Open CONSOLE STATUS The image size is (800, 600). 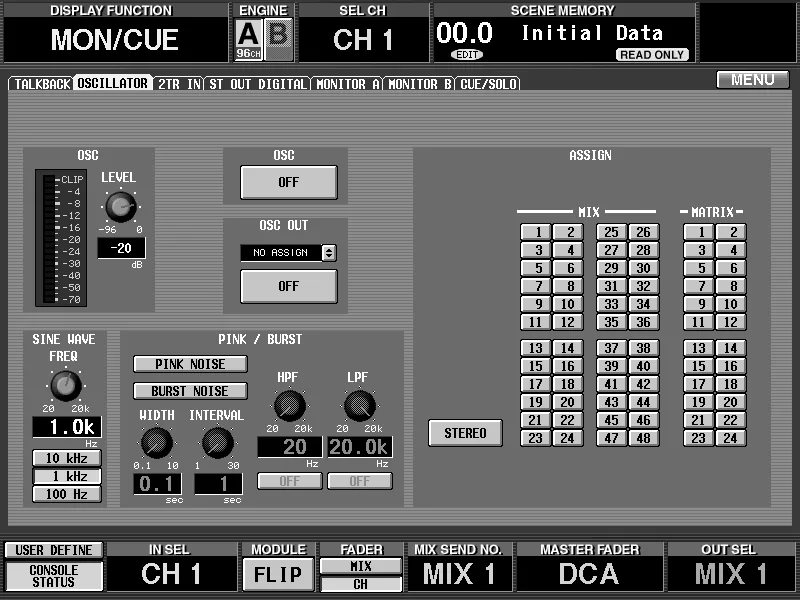pos(54,576)
